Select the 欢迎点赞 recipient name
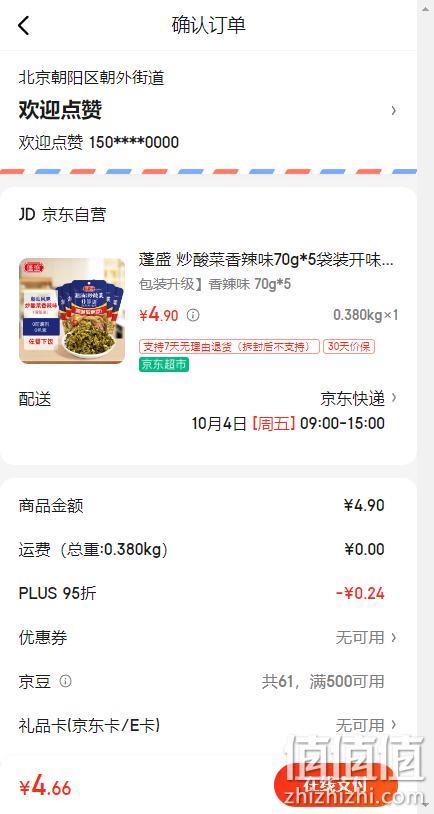The height and width of the screenshot is (814, 434). pos(60,110)
